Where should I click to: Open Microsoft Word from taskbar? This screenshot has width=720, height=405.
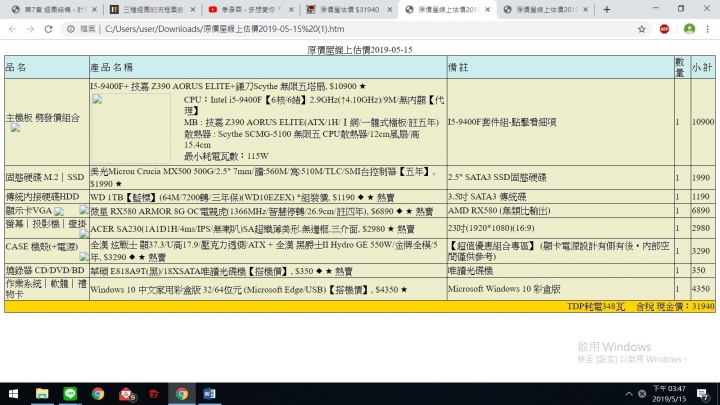[x=209, y=394]
